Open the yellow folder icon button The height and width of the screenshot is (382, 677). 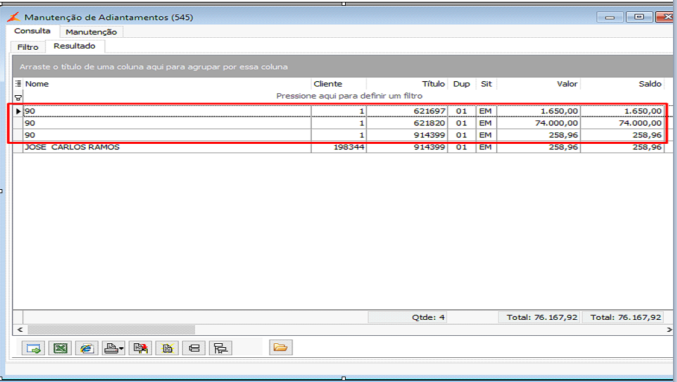click(280, 347)
